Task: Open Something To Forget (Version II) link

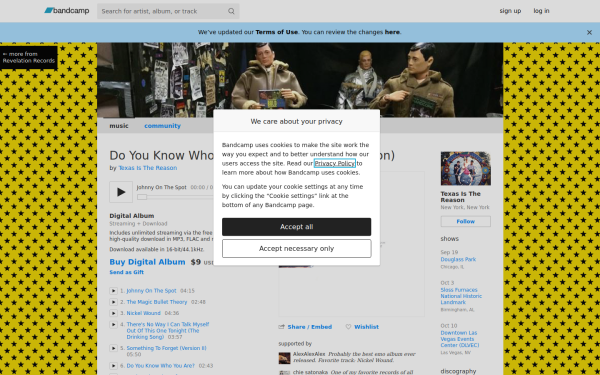Action: coord(166,348)
